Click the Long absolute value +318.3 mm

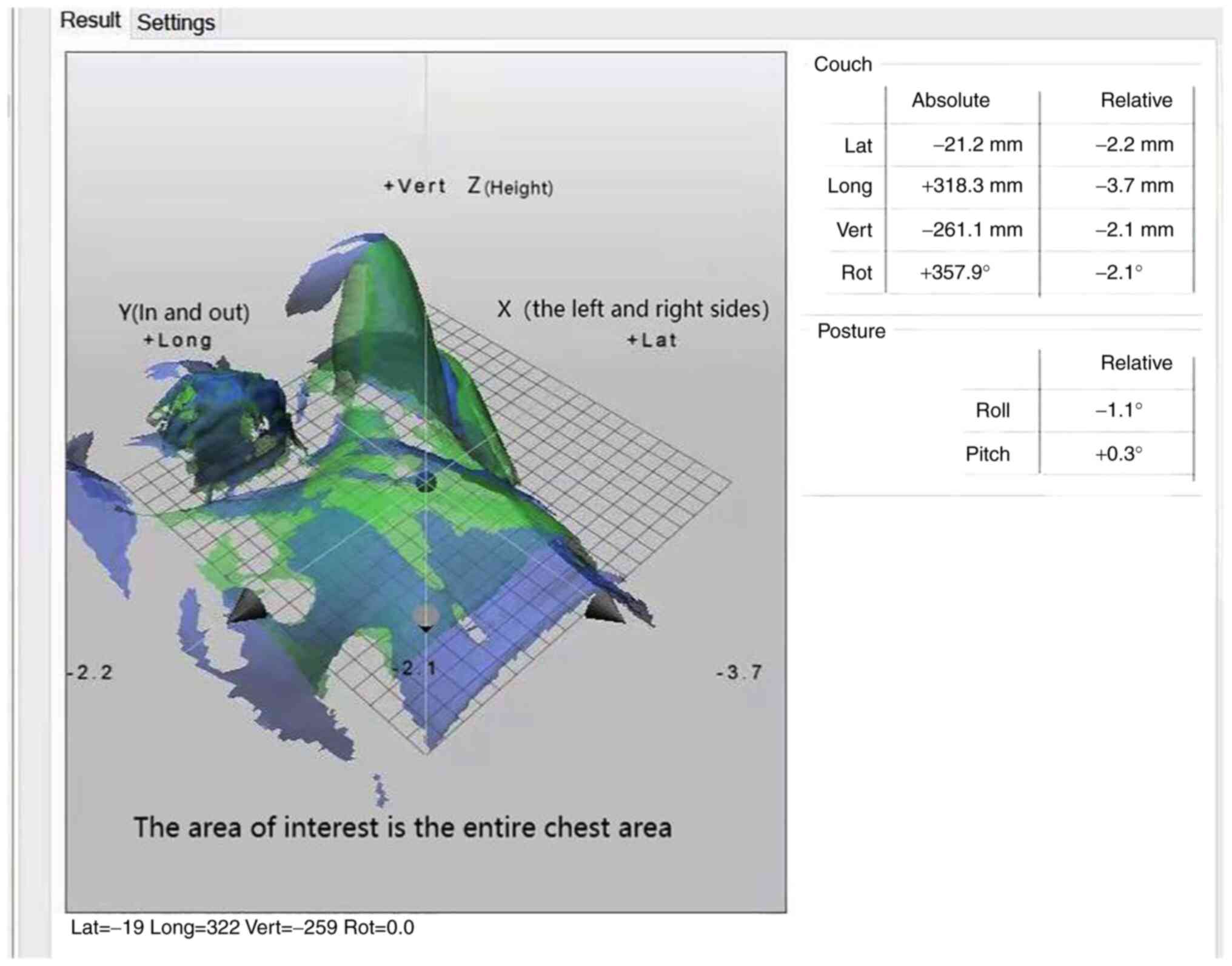[971, 186]
